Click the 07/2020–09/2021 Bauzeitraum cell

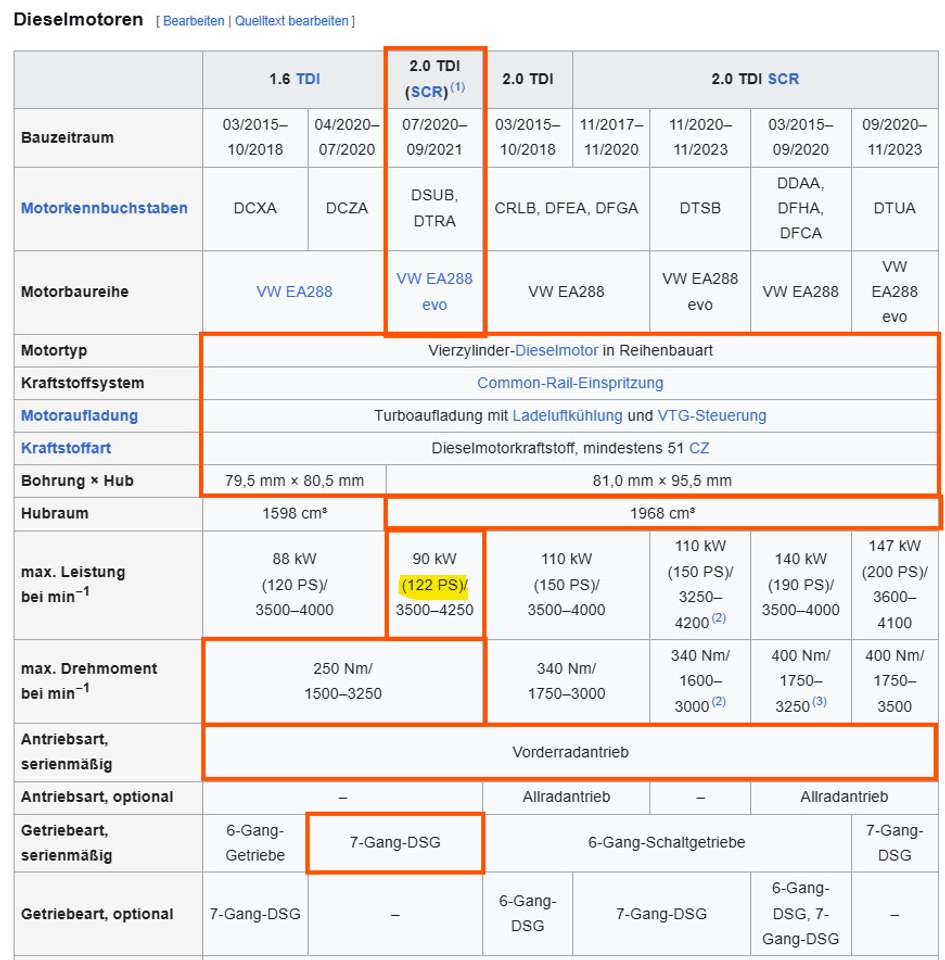pos(435,137)
